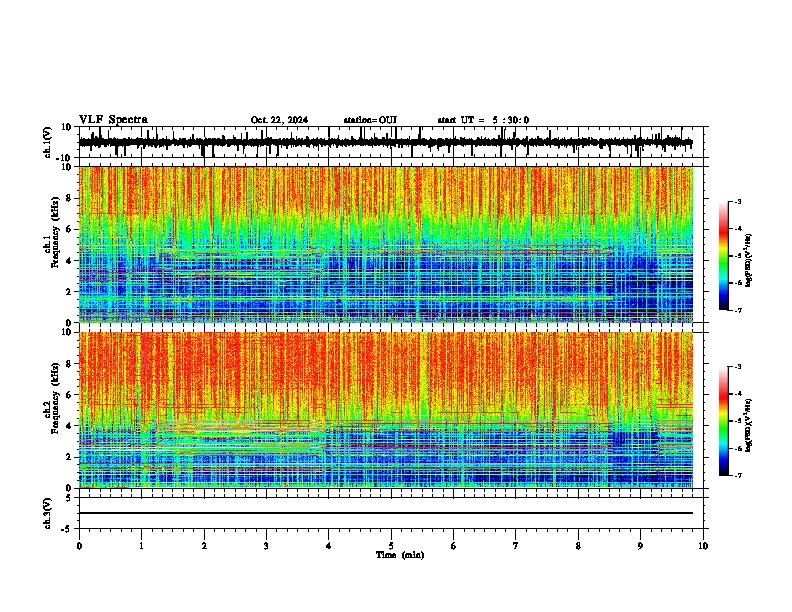Click the "-10" tick on ch.1(V) axis

65,158
